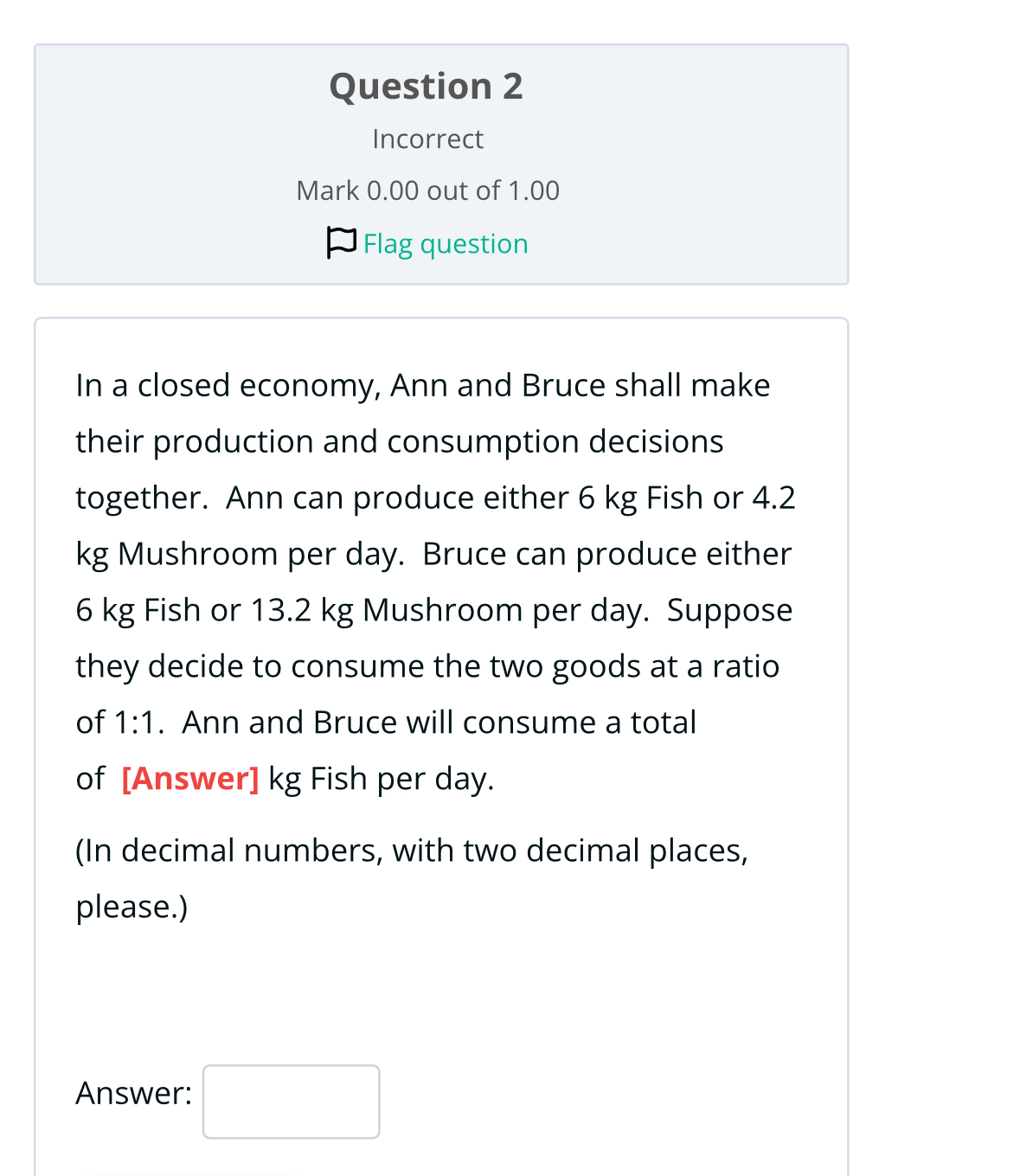
Task: Click the Incorrect status label
Action: pyautogui.click(x=427, y=138)
